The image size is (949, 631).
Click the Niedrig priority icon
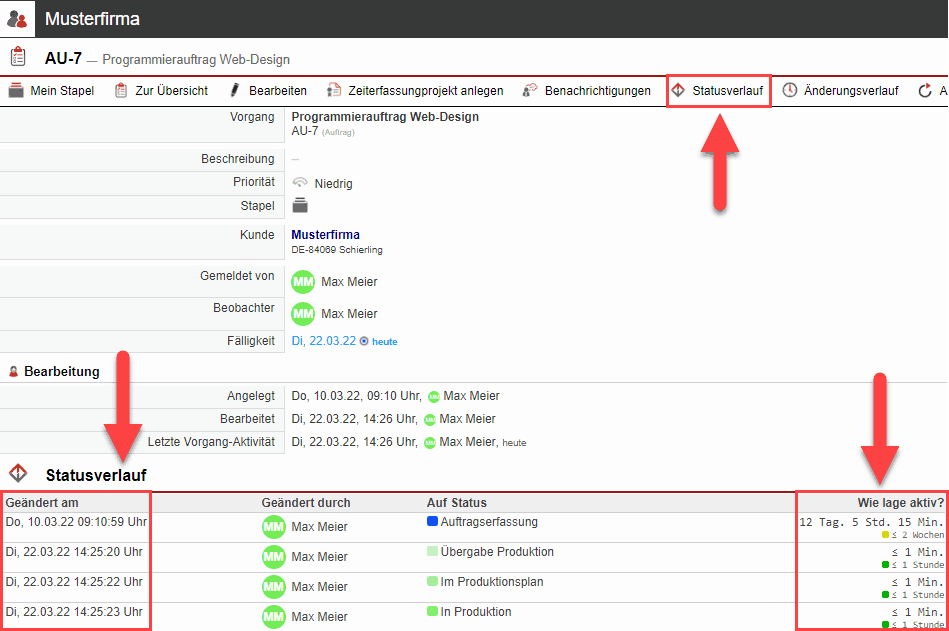pos(300,183)
